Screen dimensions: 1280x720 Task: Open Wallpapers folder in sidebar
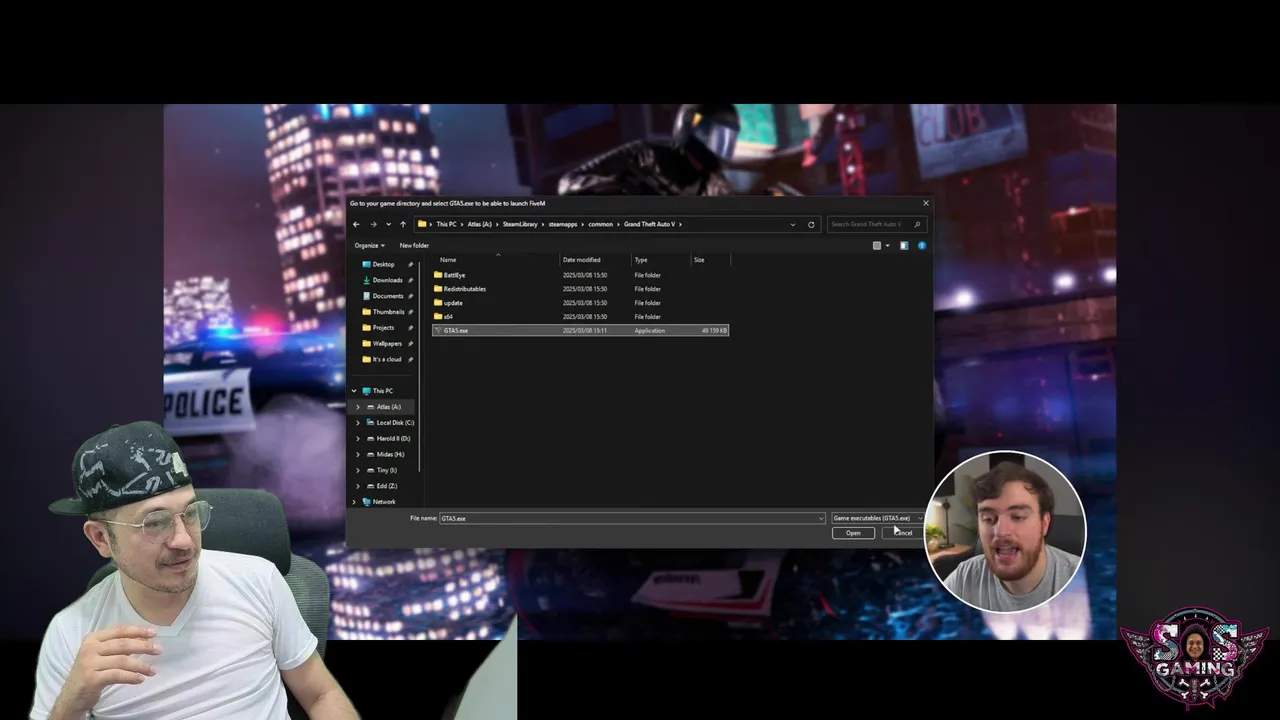(x=387, y=344)
